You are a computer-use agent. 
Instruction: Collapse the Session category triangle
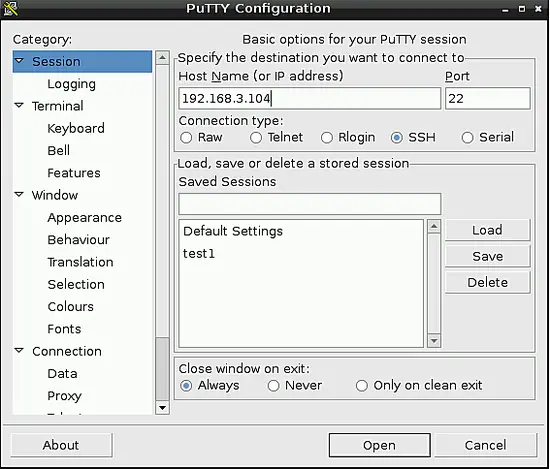19,61
